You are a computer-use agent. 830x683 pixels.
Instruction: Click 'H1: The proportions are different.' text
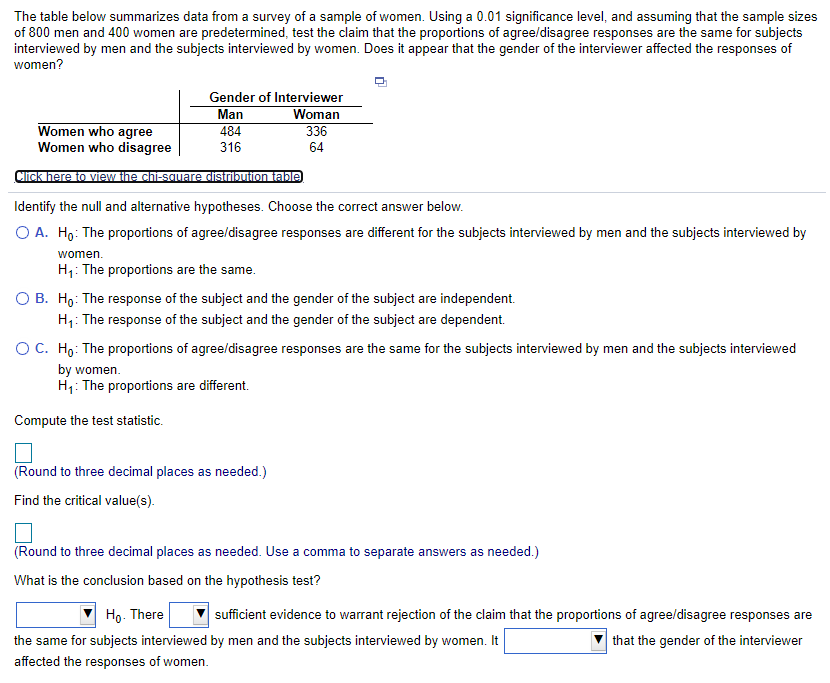[x=154, y=386]
